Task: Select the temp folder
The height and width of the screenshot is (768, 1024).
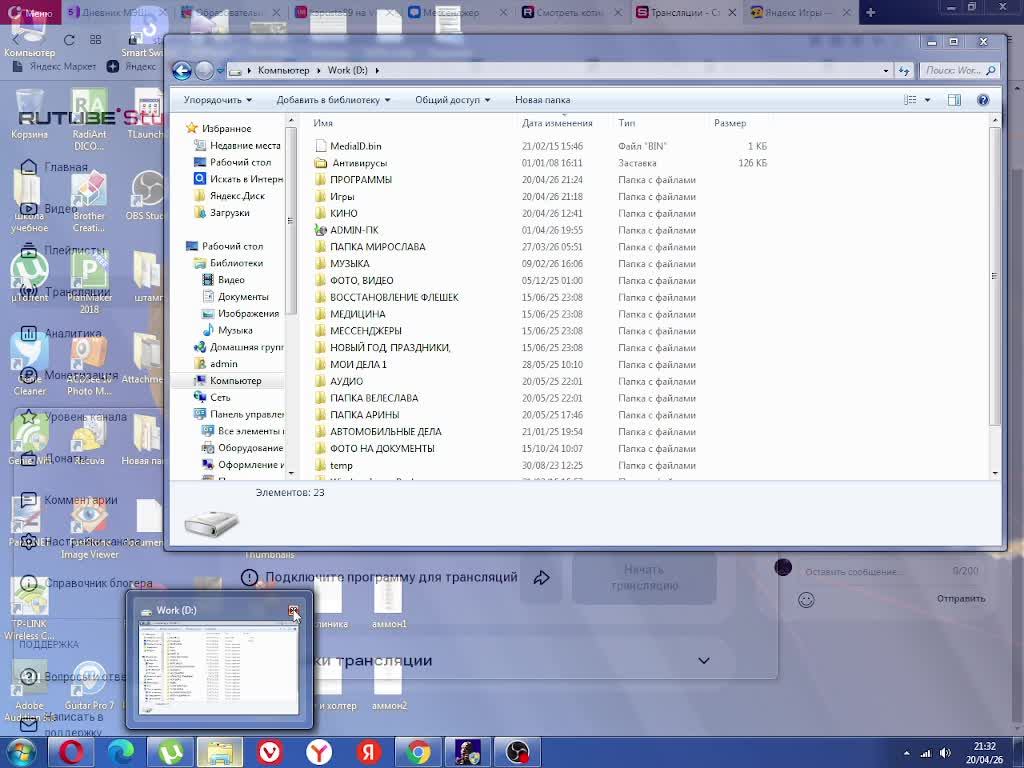Action: tap(341, 466)
